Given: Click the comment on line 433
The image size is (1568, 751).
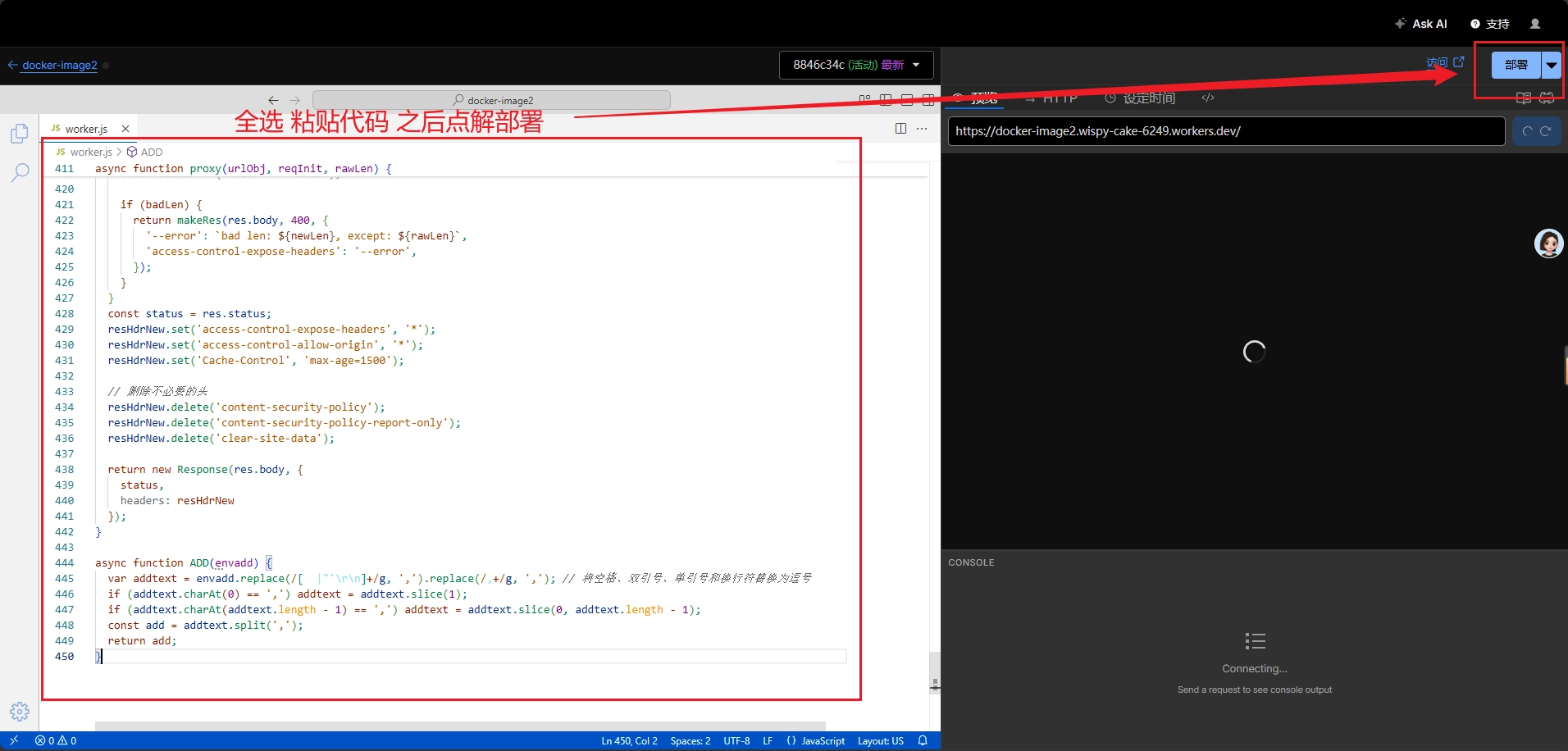Looking at the screenshot, I should pos(157,391).
